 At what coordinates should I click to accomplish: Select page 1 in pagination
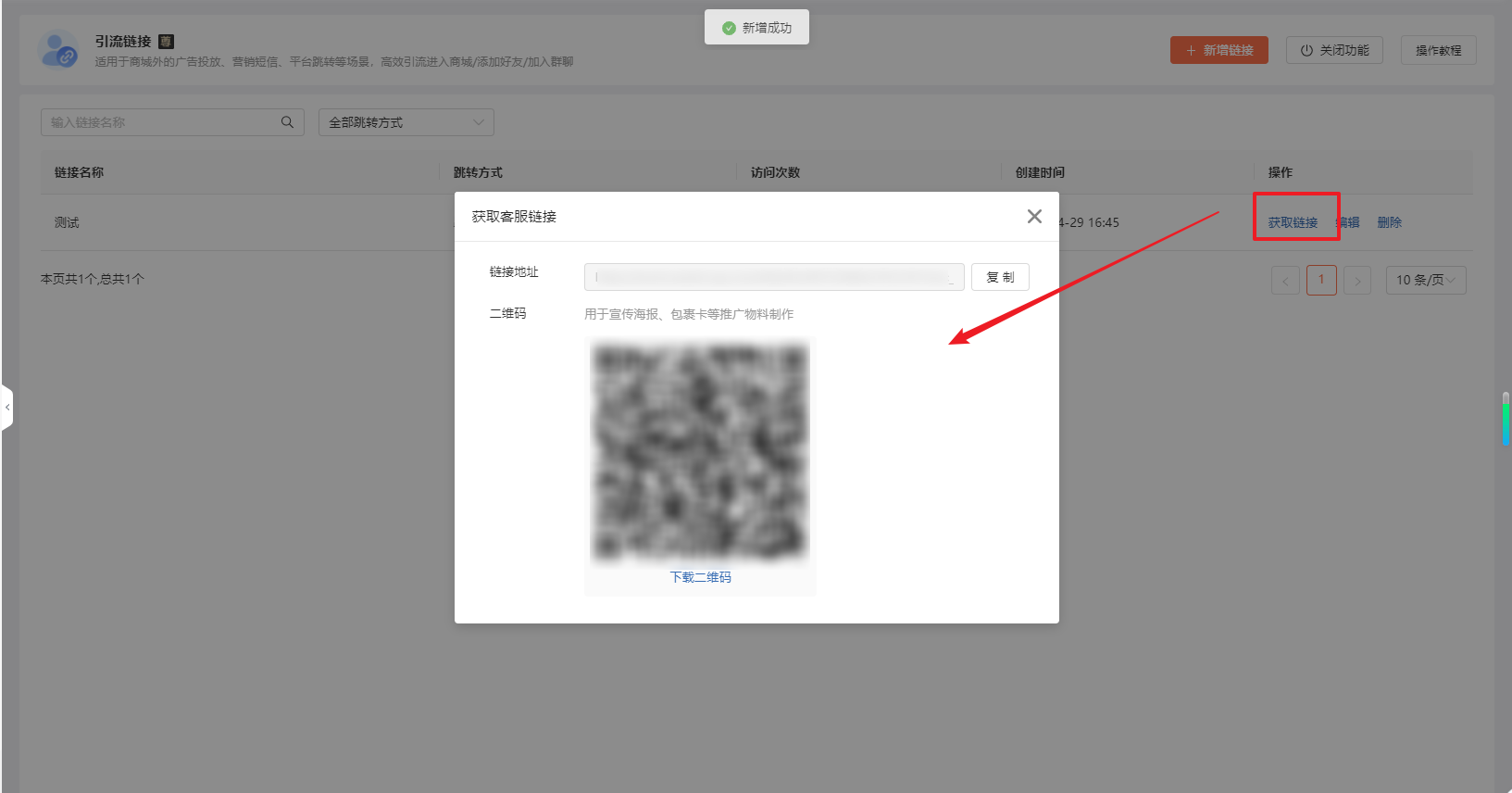[x=1321, y=280]
